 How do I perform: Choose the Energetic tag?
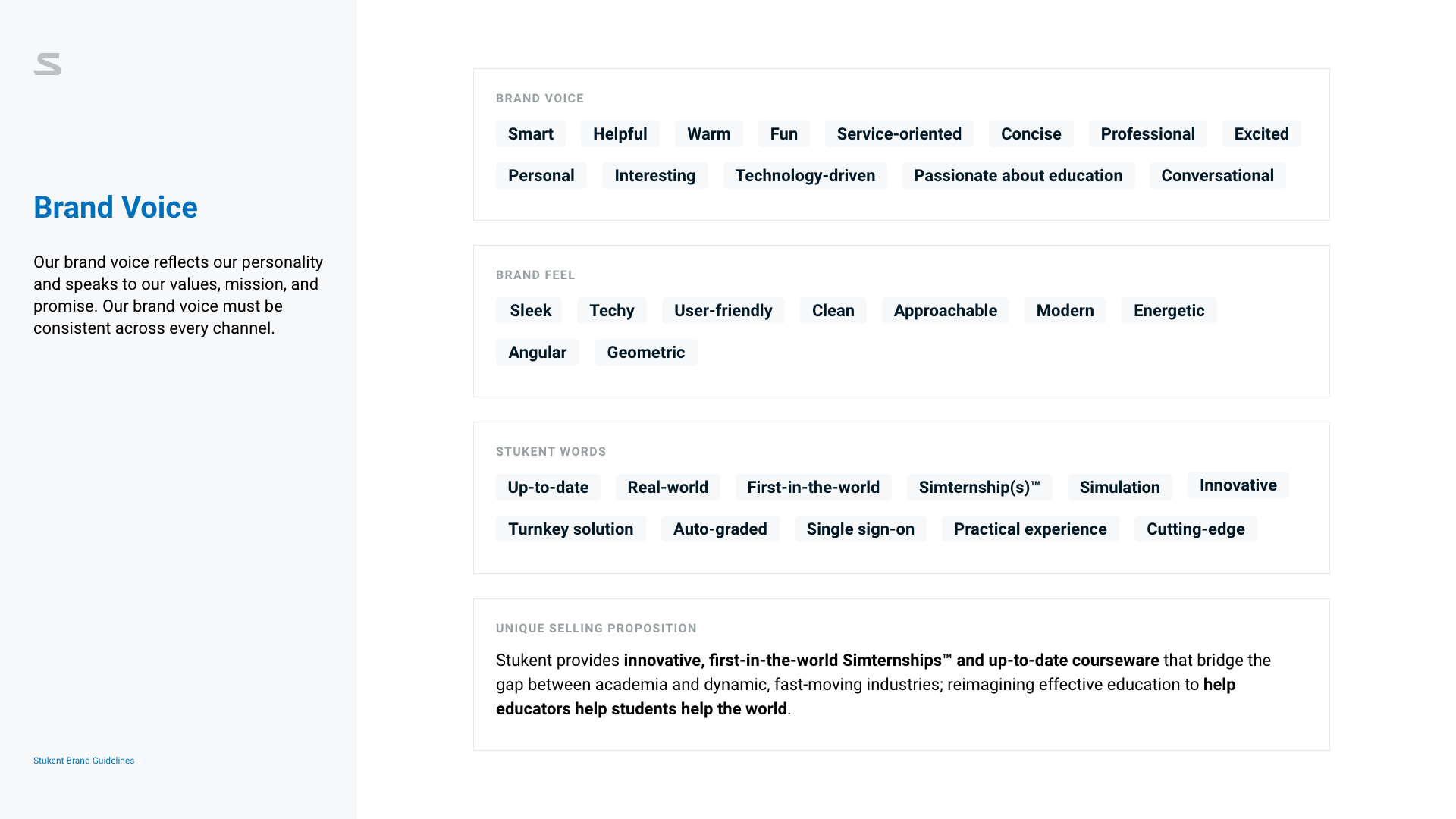(1169, 311)
